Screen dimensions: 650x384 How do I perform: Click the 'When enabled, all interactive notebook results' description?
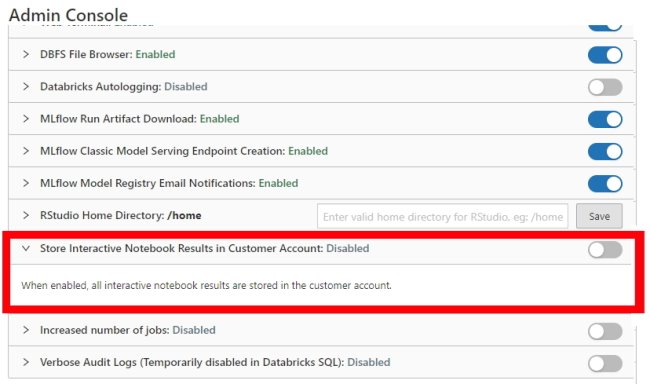tap(206, 285)
